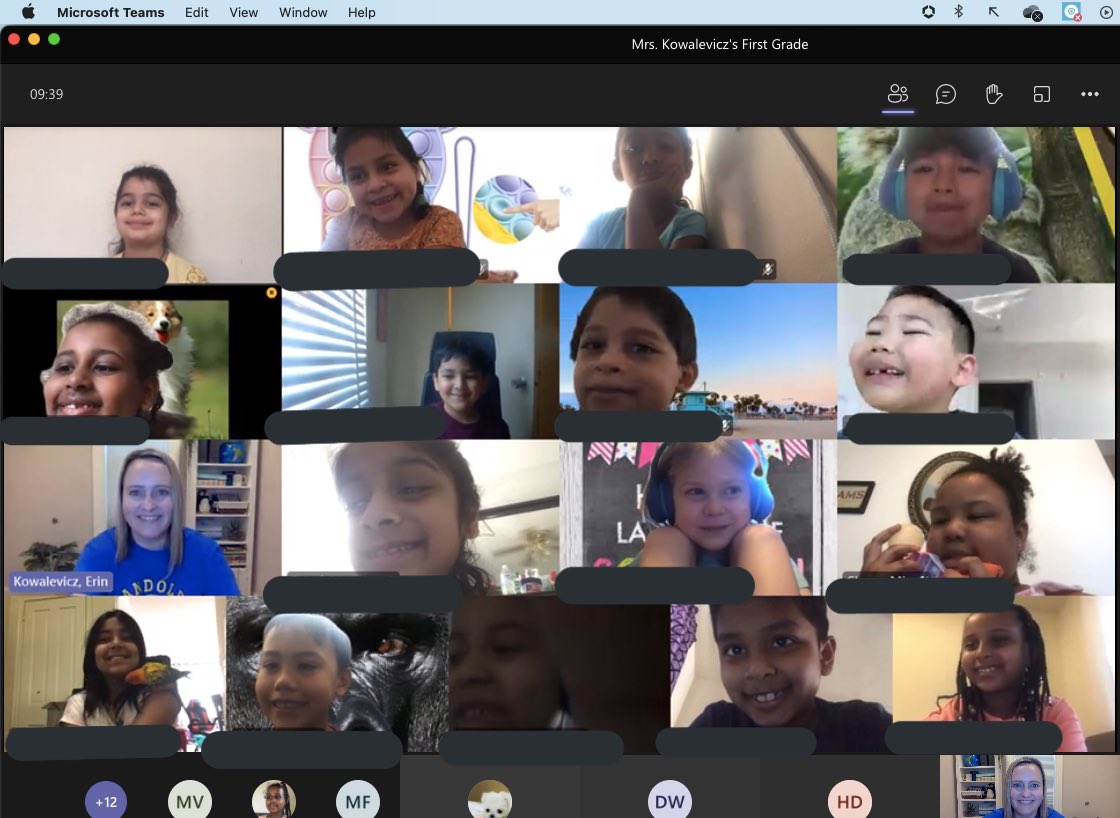Click the meeting timer 09:39
Screen dimensions: 1120x818
[x=46, y=94]
